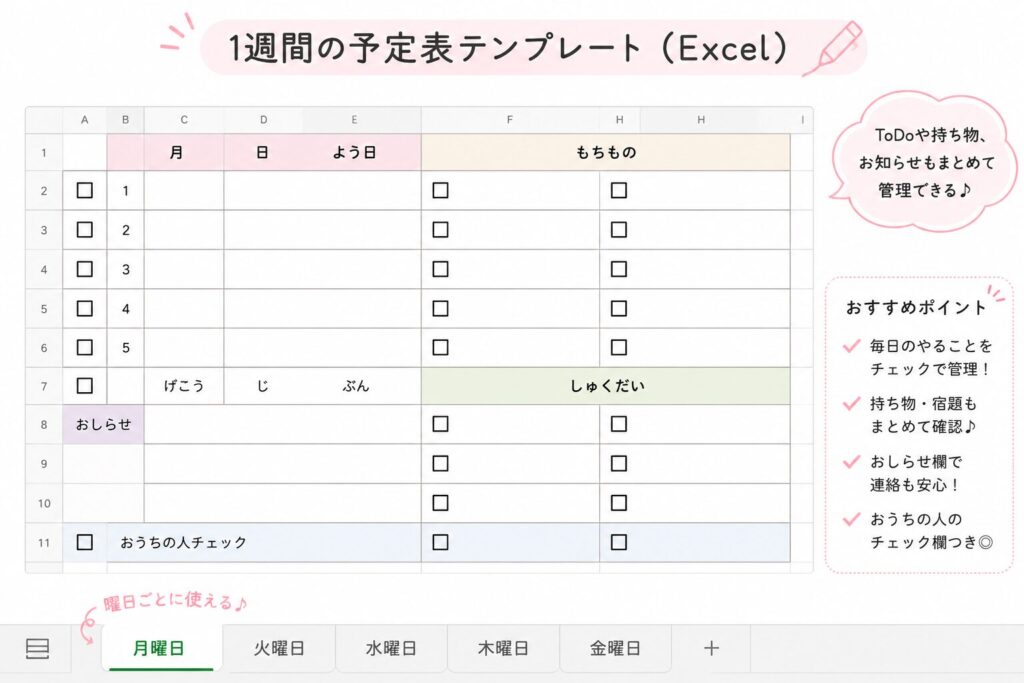Screen dimensions: 1024x683
Task: Click the pencil icon in the title banner
Action: [x=833, y=48]
